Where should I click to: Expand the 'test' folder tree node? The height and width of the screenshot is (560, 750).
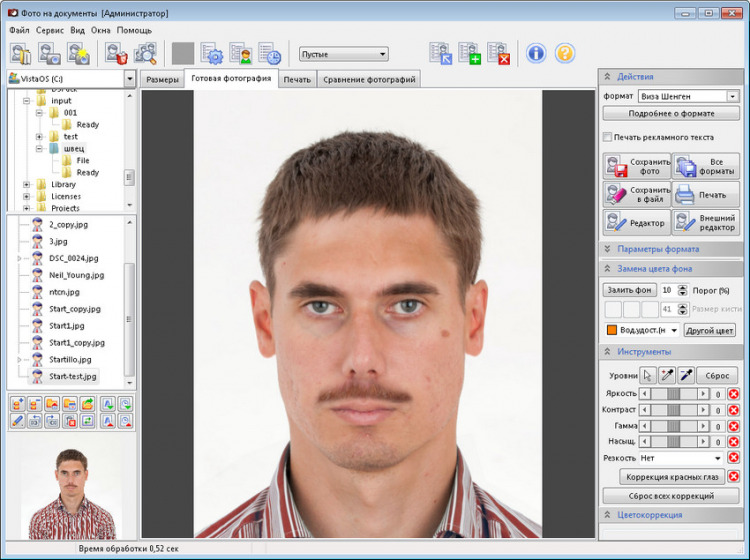point(40,136)
